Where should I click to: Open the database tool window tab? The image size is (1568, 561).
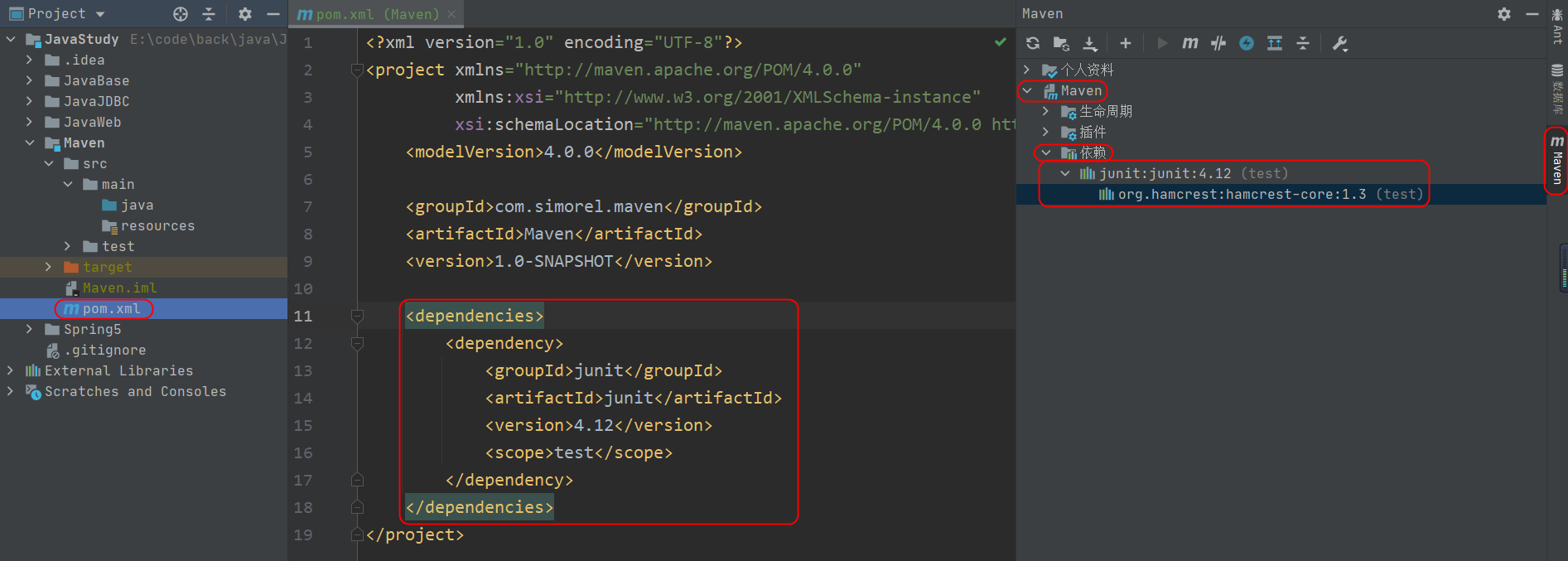pos(1557,89)
